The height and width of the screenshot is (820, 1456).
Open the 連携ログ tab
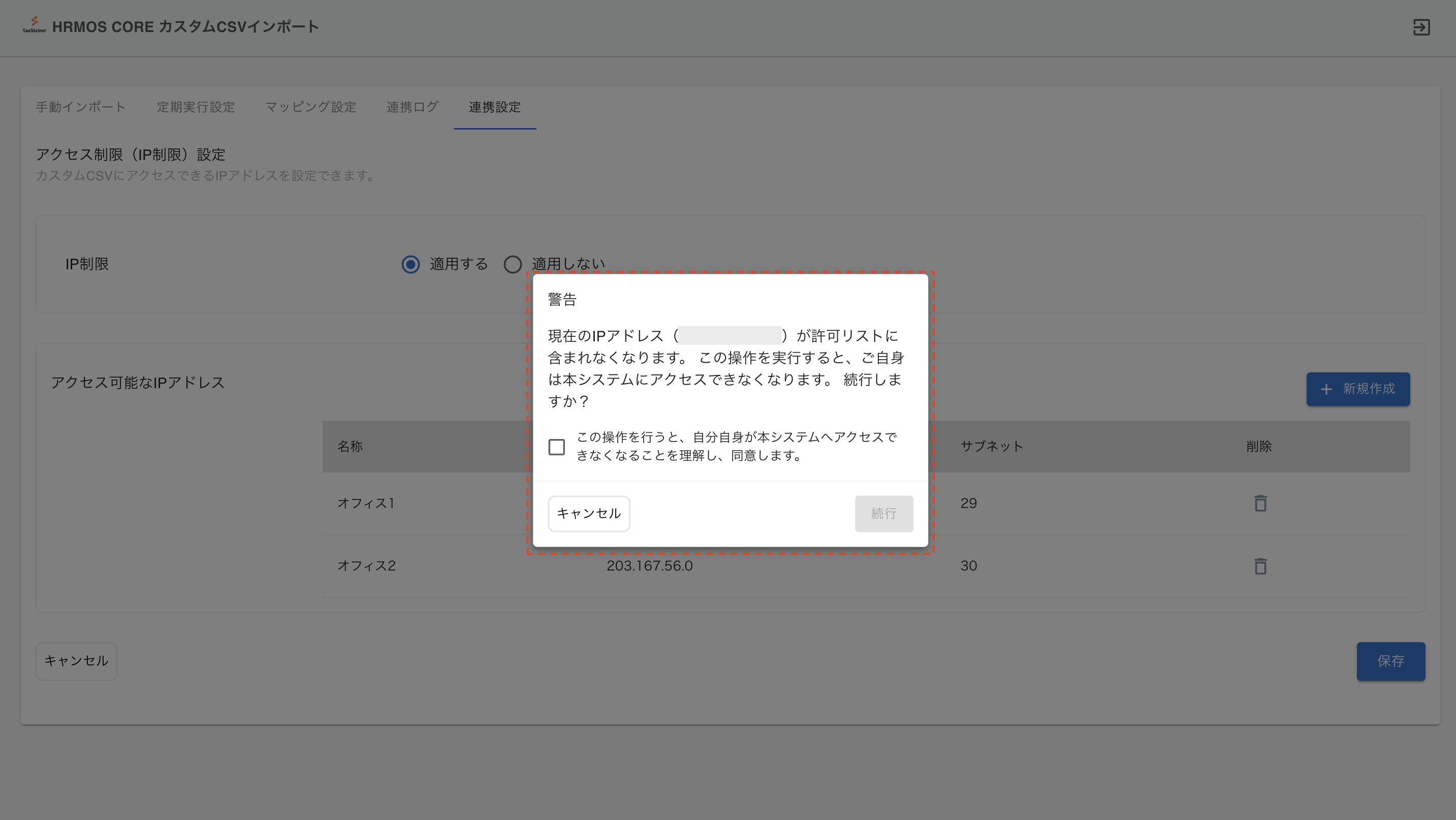pos(412,107)
